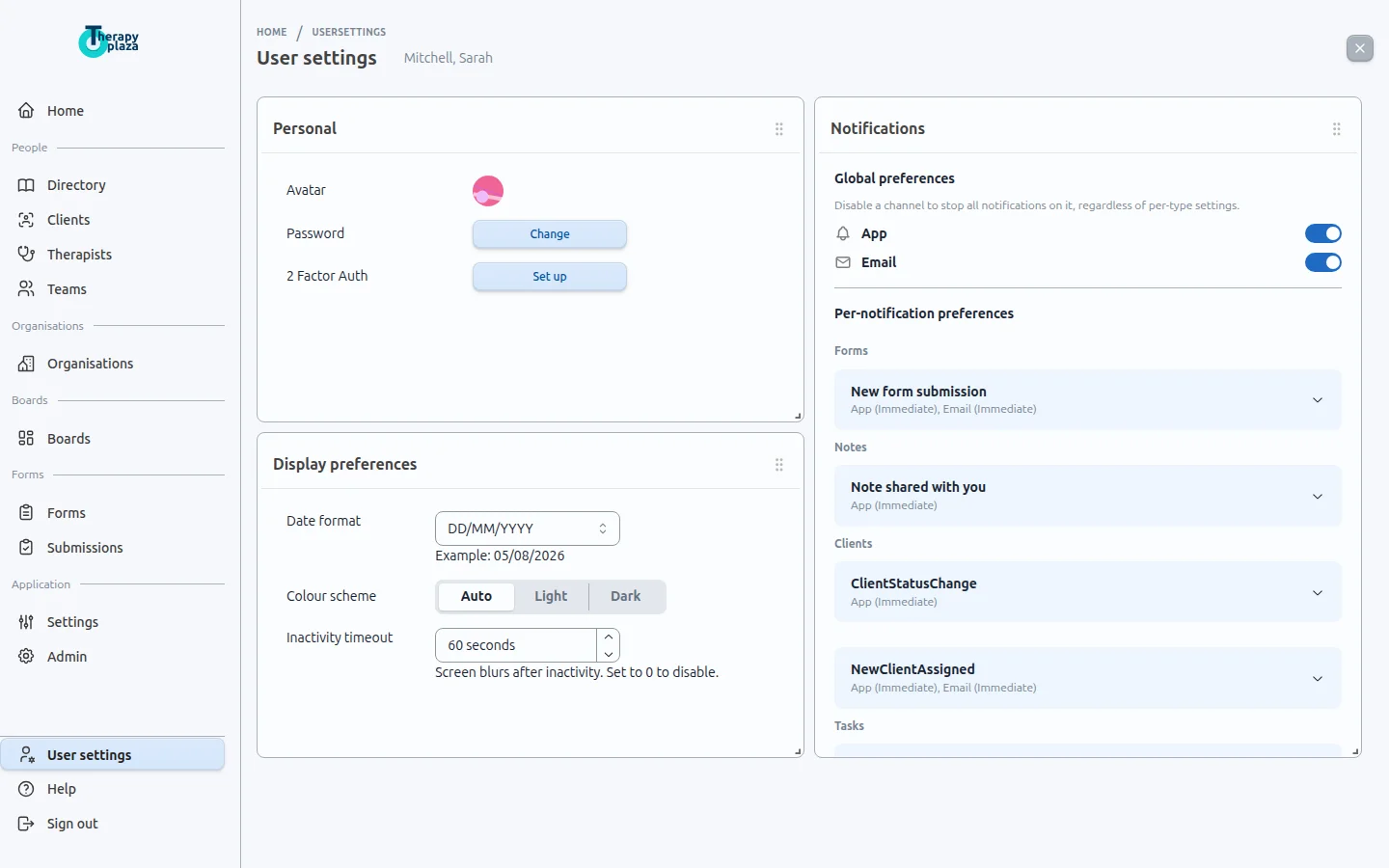Open the Directory book icon
The image size is (1389, 868).
tap(26, 185)
